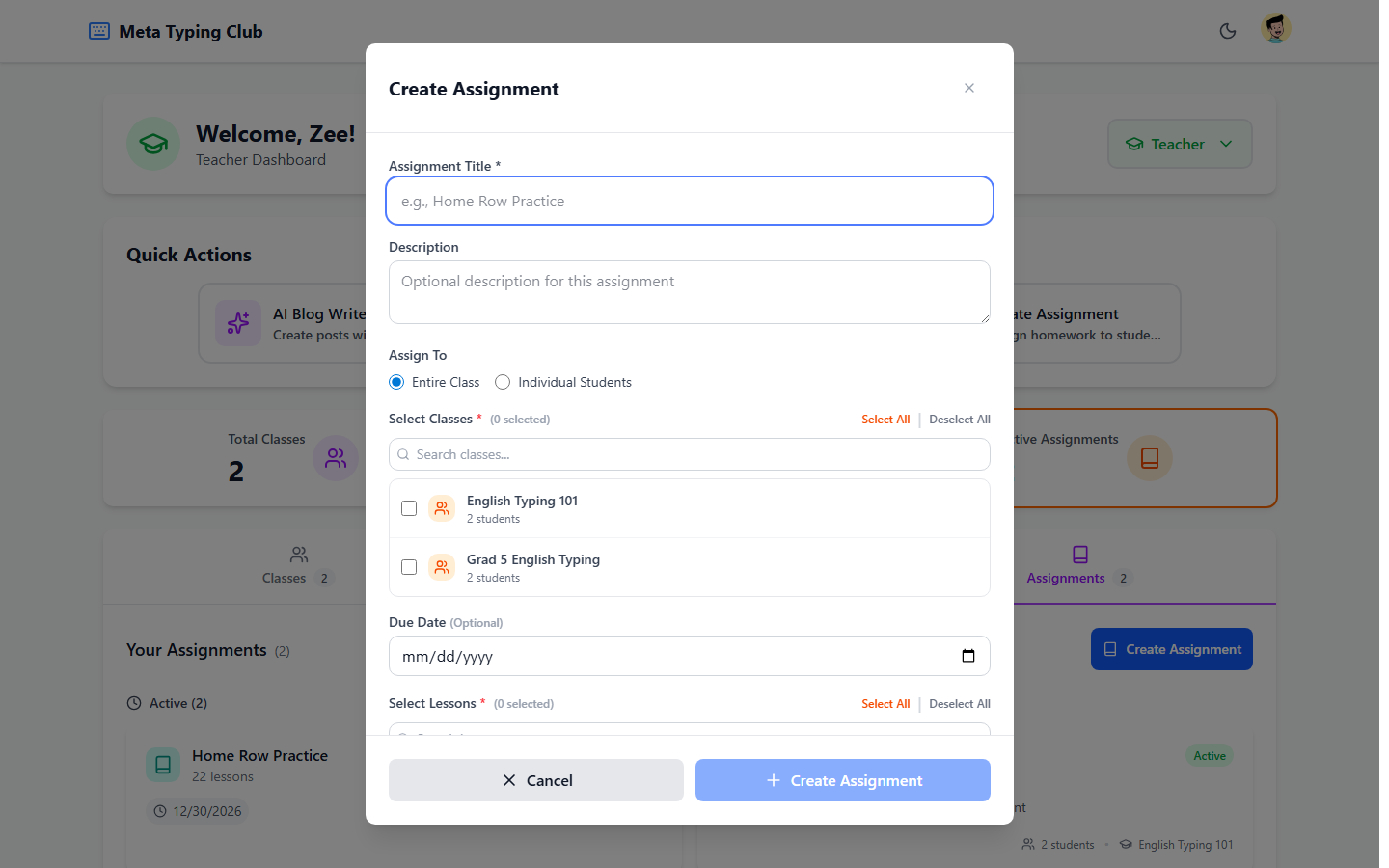Click the Grad 5 English Typing class icon
Image resolution: width=1389 pixels, height=868 pixels.
tap(442, 567)
